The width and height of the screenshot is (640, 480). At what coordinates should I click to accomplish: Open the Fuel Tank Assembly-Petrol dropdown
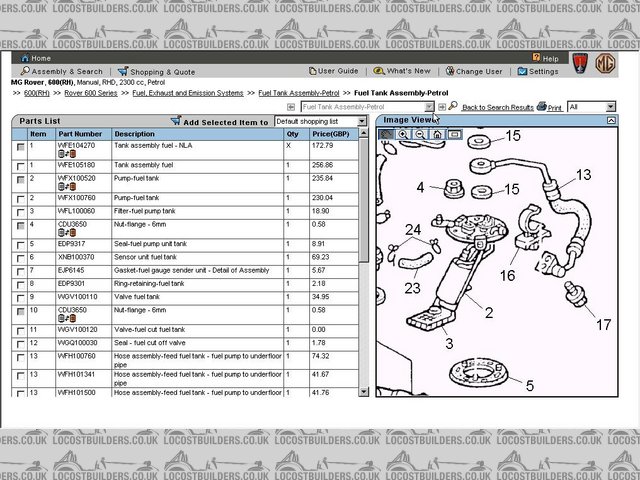429,107
